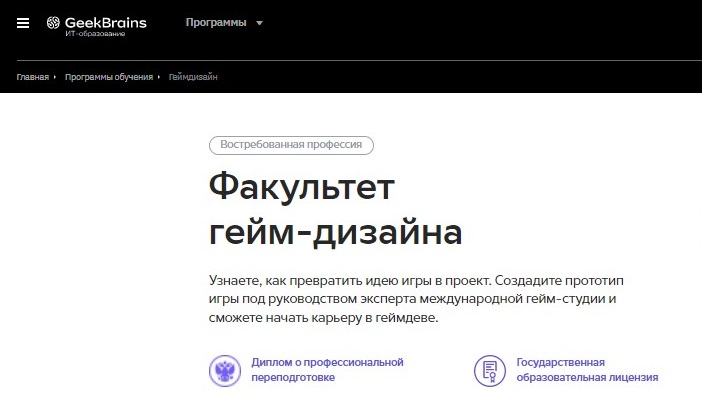The width and height of the screenshot is (702, 395).
Task: Expand the Программы dropdown arrow
Action: tap(259, 23)
